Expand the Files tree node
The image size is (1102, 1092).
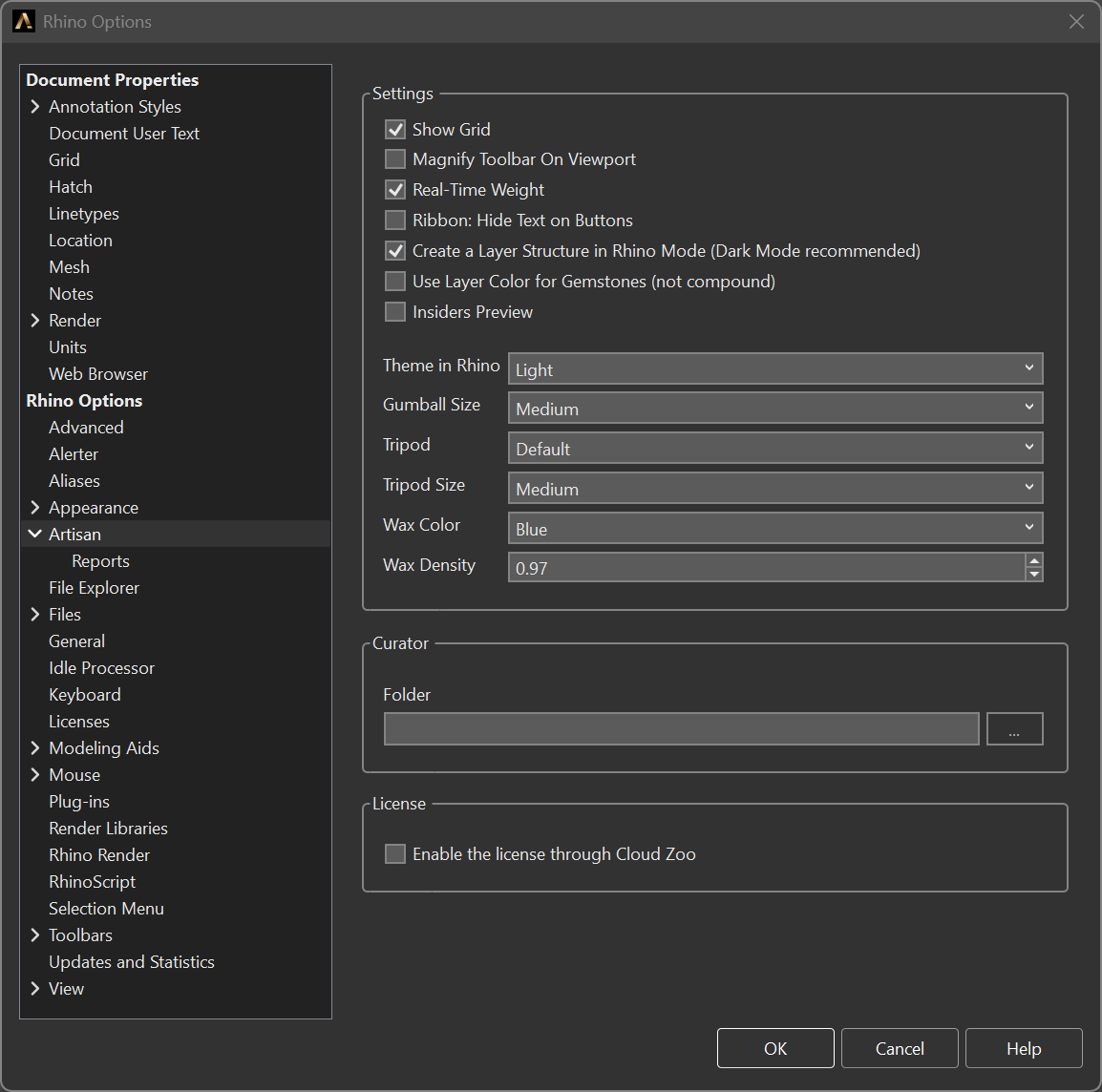pos(35,614)
